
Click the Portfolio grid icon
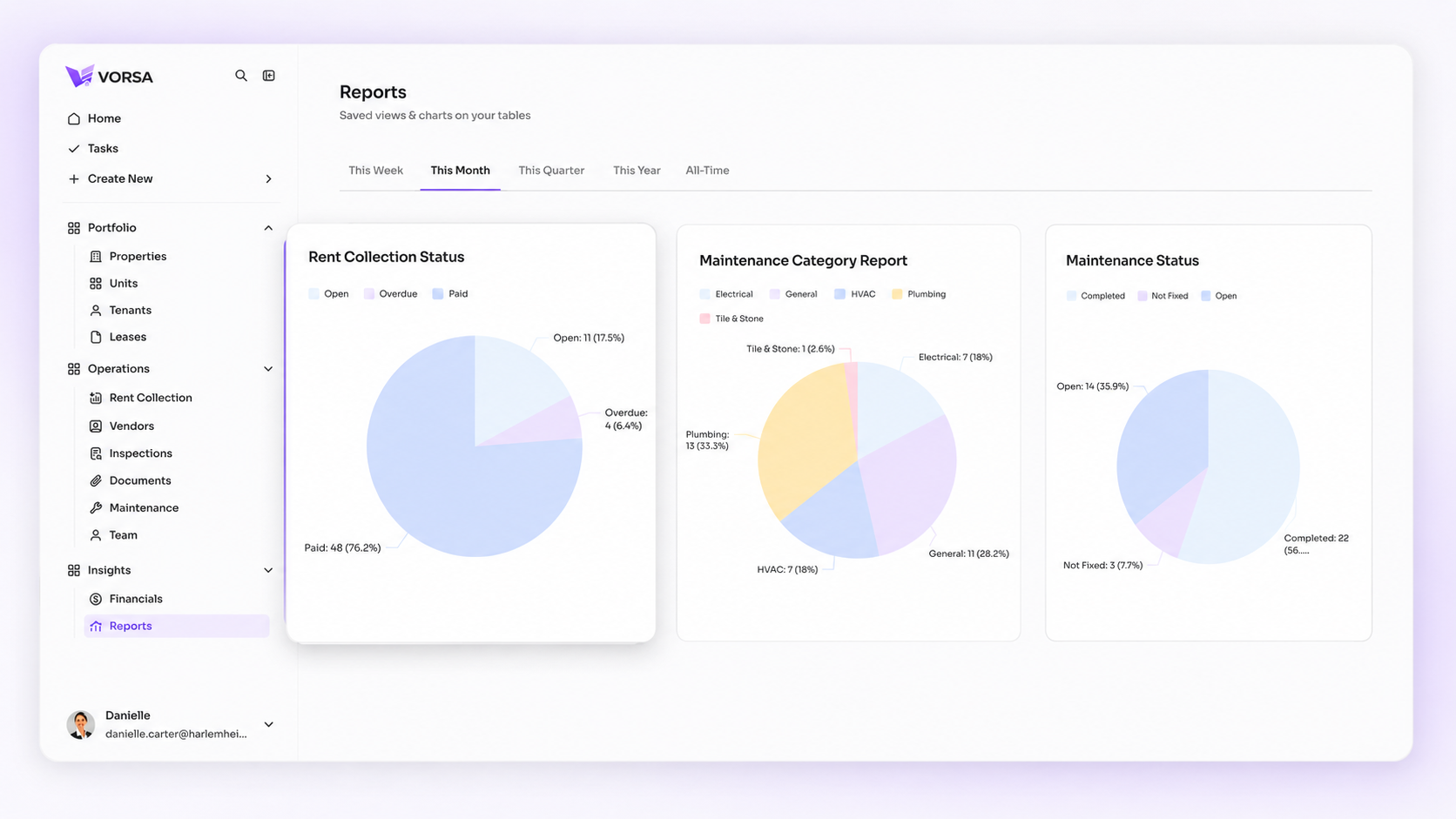74,228
